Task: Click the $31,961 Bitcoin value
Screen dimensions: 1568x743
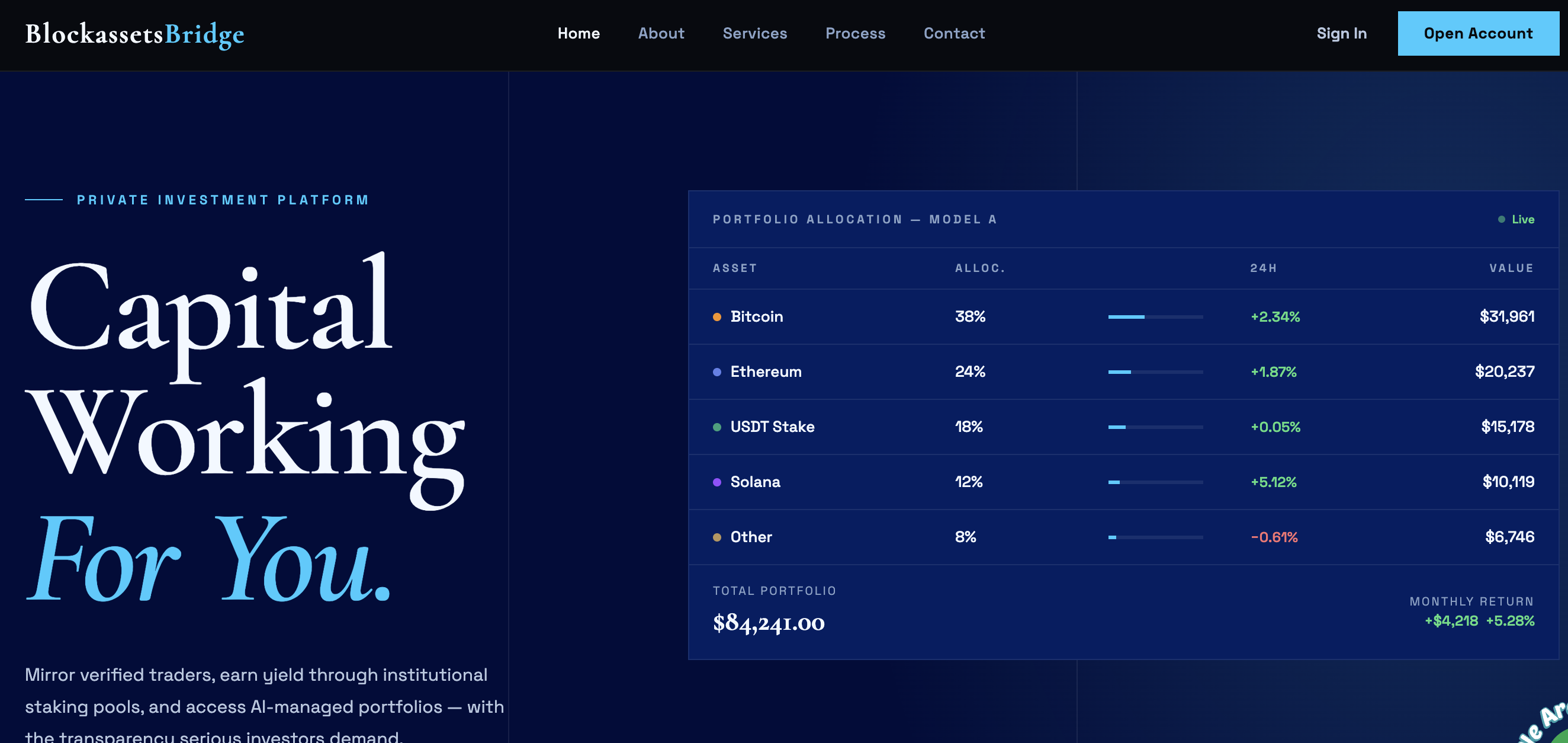Action: [1507, 316]
